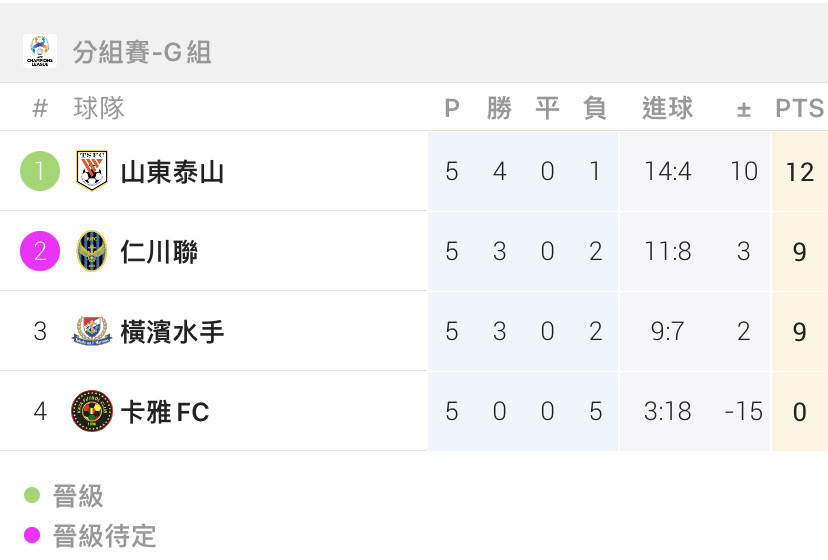Sort by the PTS column header
Viewport: 828px width, 560px height.
[x=799, y=108]
